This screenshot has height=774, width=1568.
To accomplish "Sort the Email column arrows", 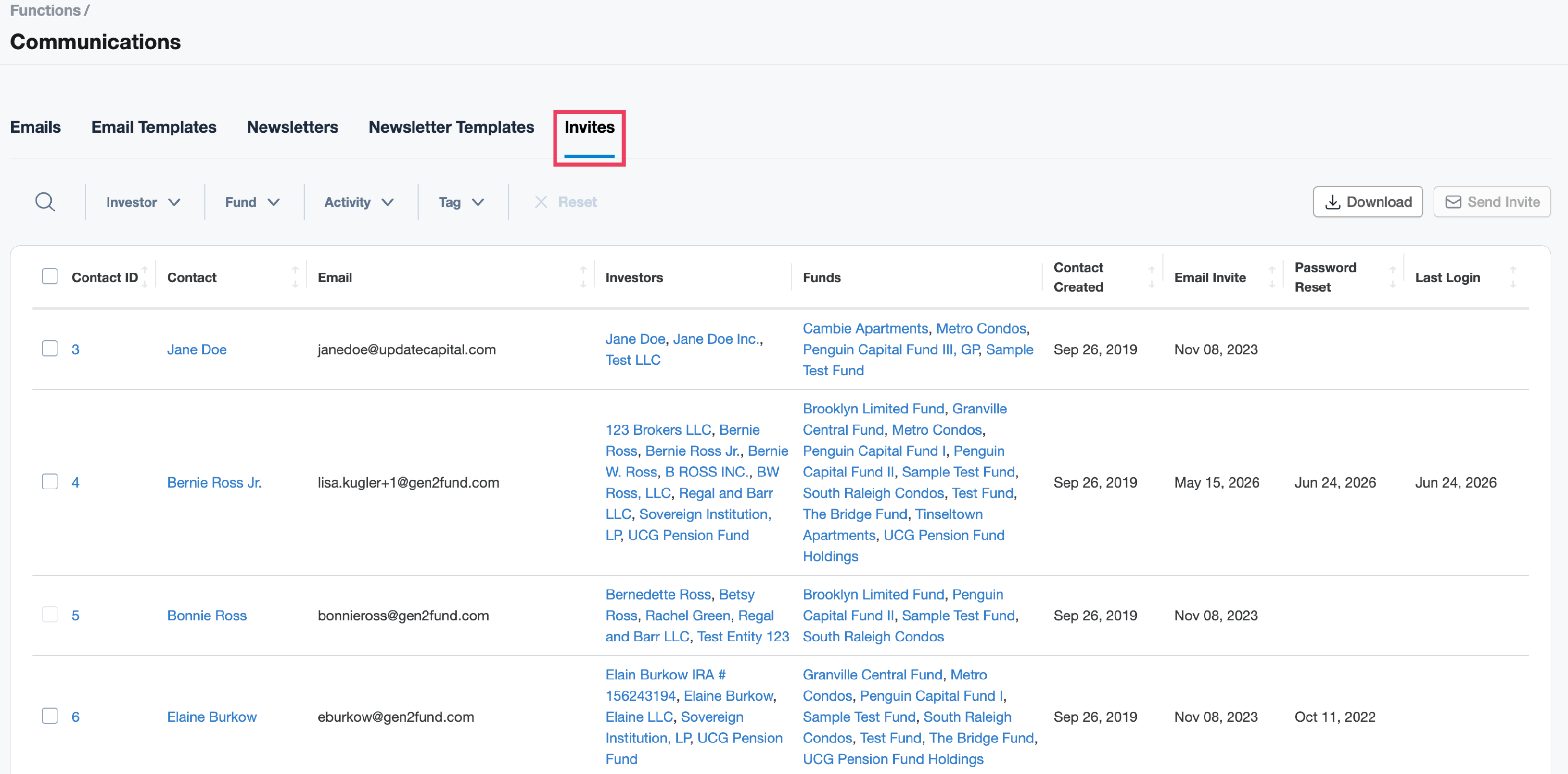I will (x=583, y=277).
